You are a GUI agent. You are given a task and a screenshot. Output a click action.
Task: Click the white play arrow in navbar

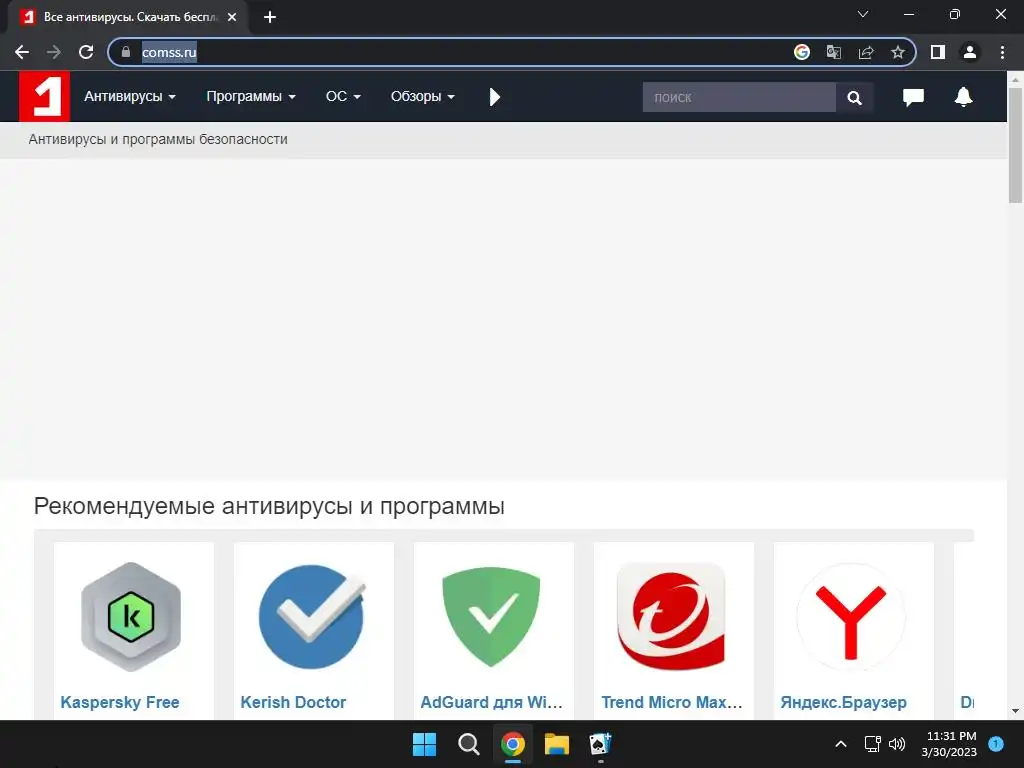[x=494, y=97]
